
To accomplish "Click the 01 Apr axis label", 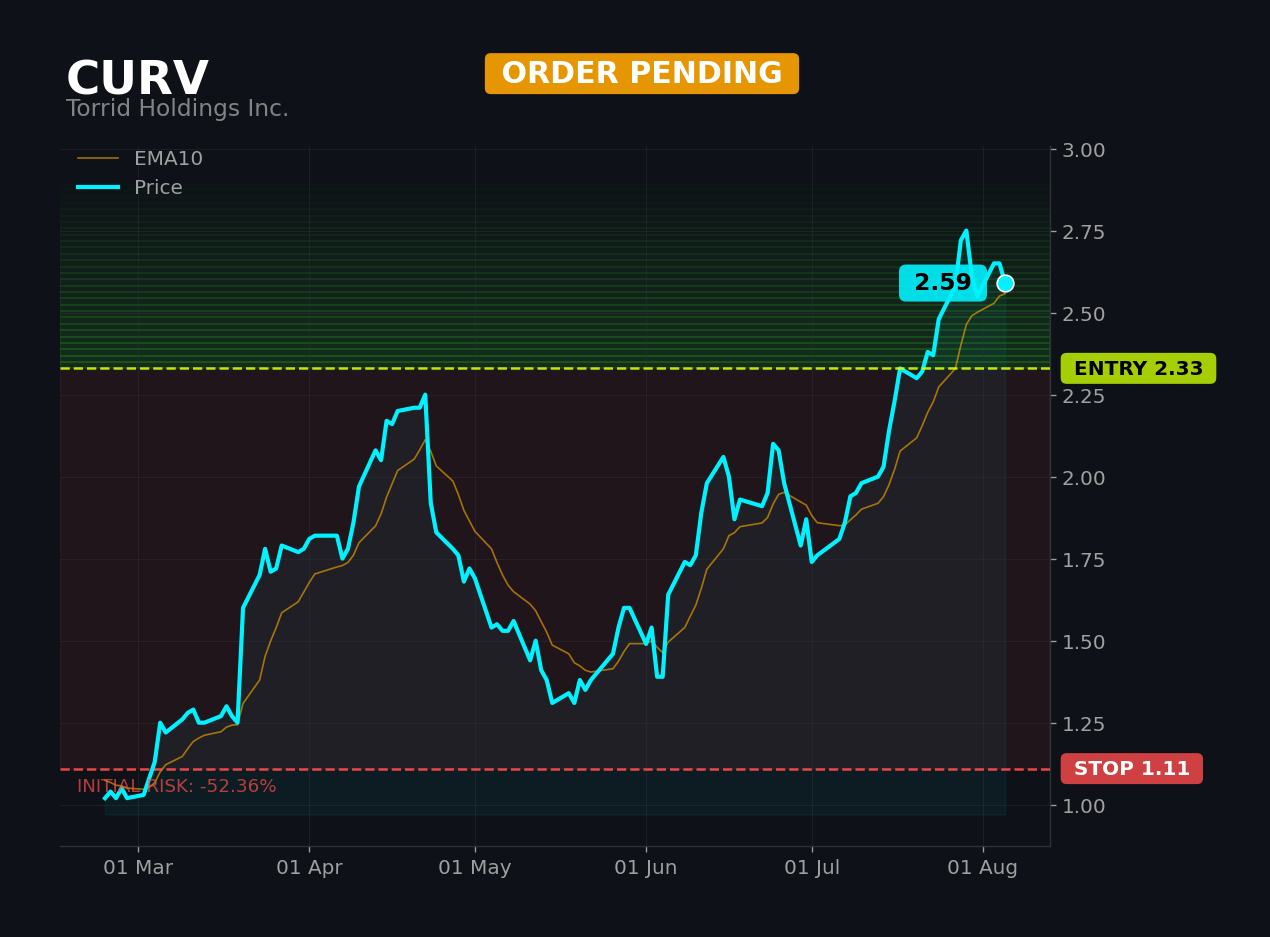I will (309, 868).
